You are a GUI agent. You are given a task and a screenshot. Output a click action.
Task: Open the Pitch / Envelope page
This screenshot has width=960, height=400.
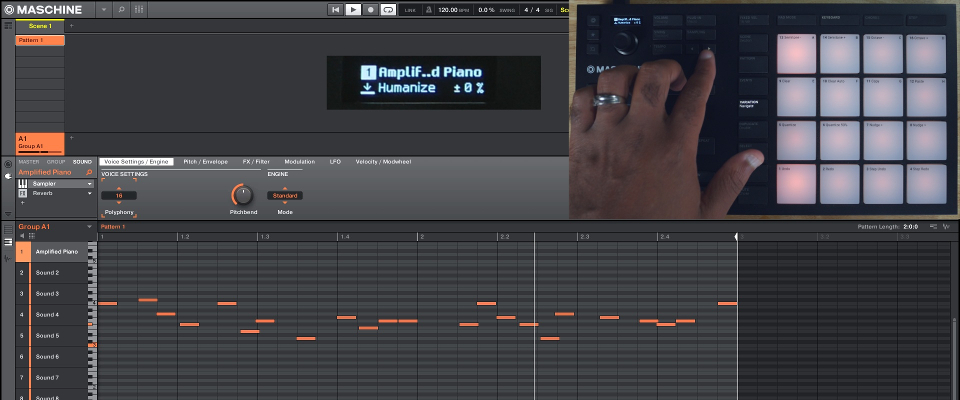pyautogui.click(x=206, y=162)
